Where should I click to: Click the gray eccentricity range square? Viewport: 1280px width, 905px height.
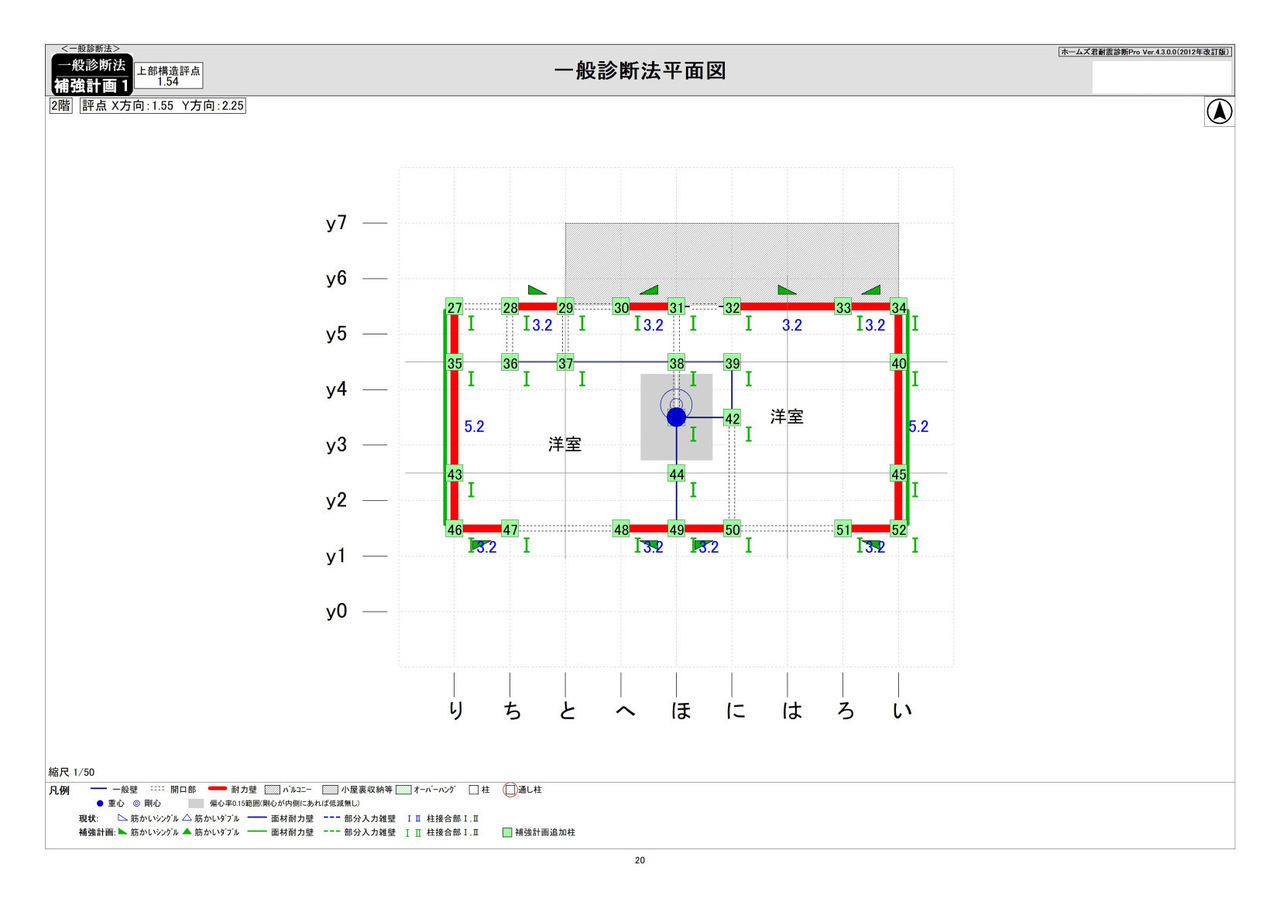coord(195,803)
